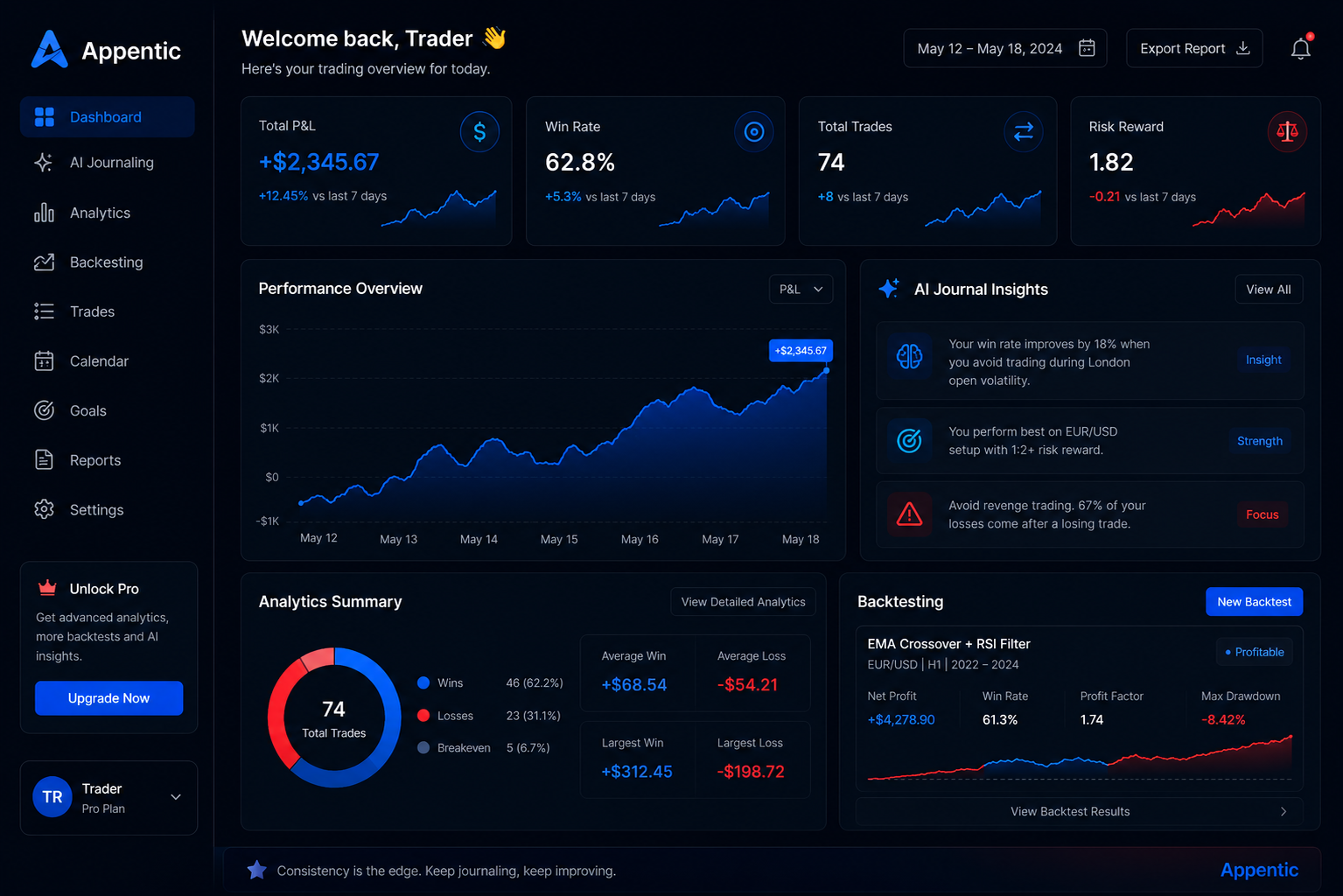Click the Total P&L dollar icon

click(479, 132)
